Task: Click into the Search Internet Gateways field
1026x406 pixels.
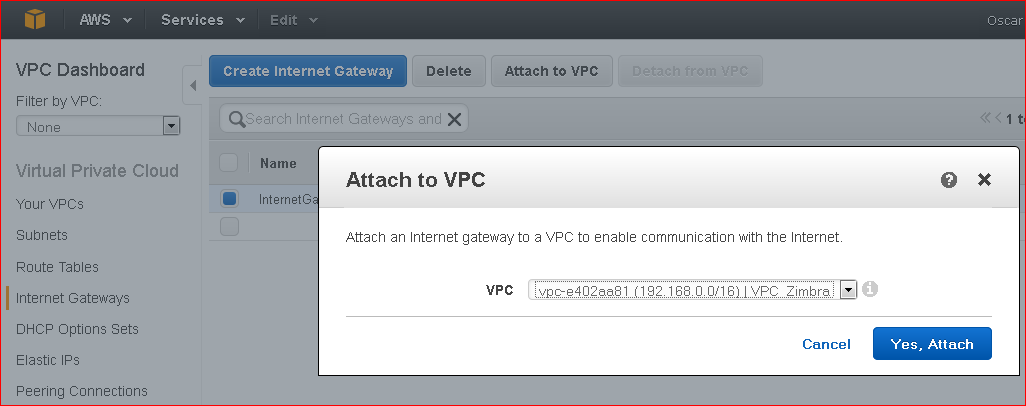Action: coord(344,119)
